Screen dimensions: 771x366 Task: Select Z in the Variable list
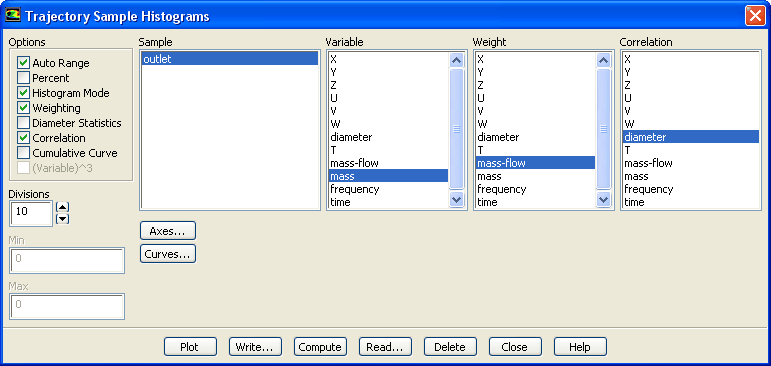coord(388,85)
